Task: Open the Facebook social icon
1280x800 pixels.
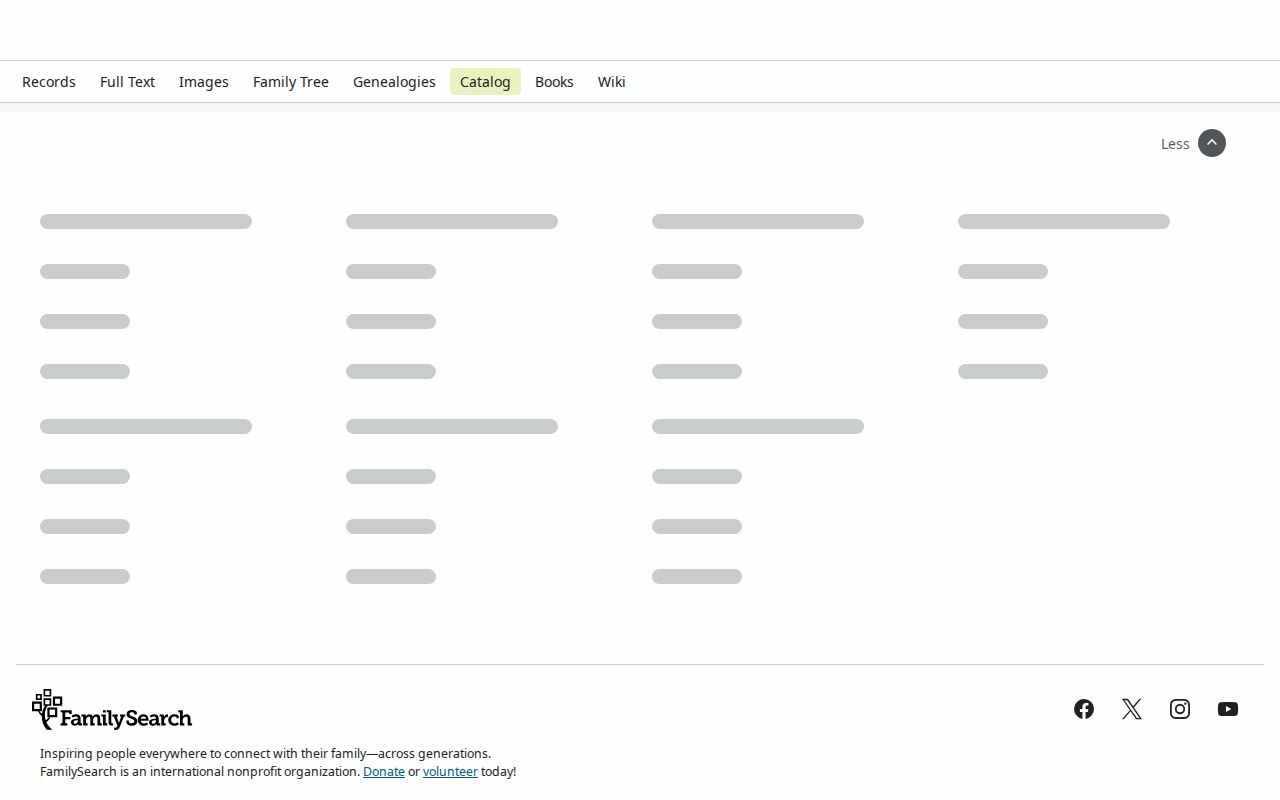Action: click(x=1084, y=709)
